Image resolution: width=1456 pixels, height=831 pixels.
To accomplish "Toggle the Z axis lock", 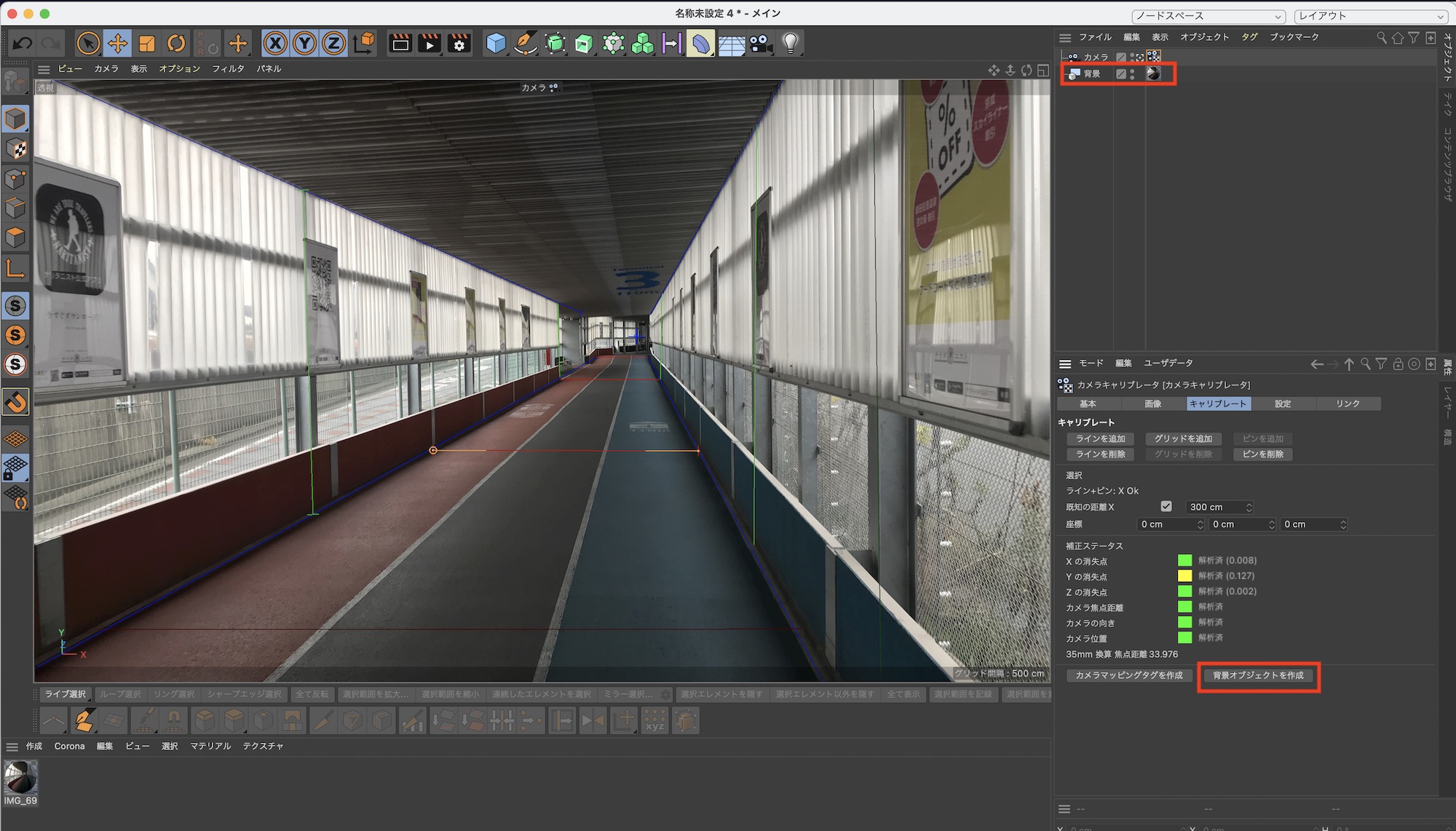I will point(333,44).
